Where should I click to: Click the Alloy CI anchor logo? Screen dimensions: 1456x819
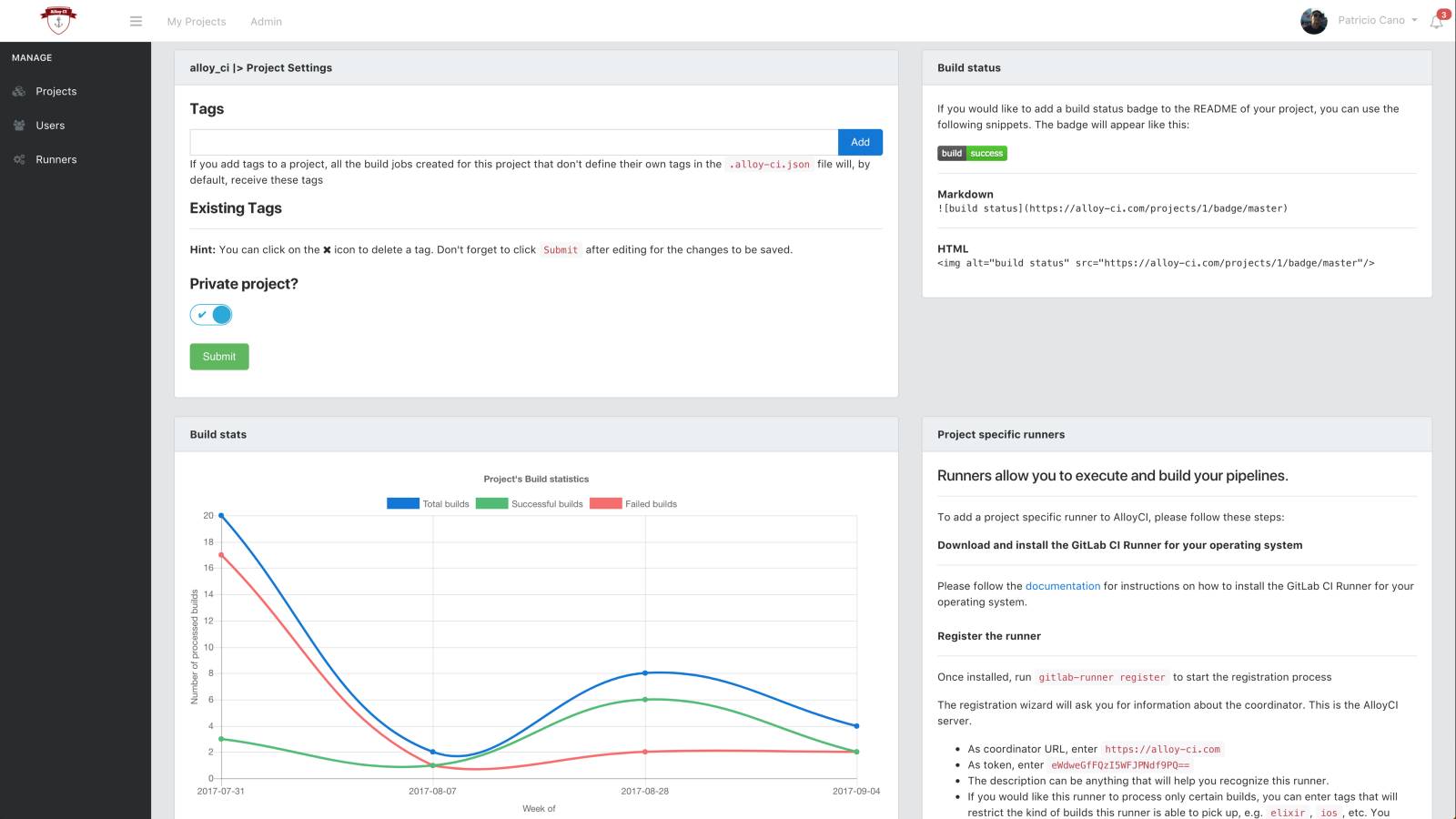[x=58, y=20]
